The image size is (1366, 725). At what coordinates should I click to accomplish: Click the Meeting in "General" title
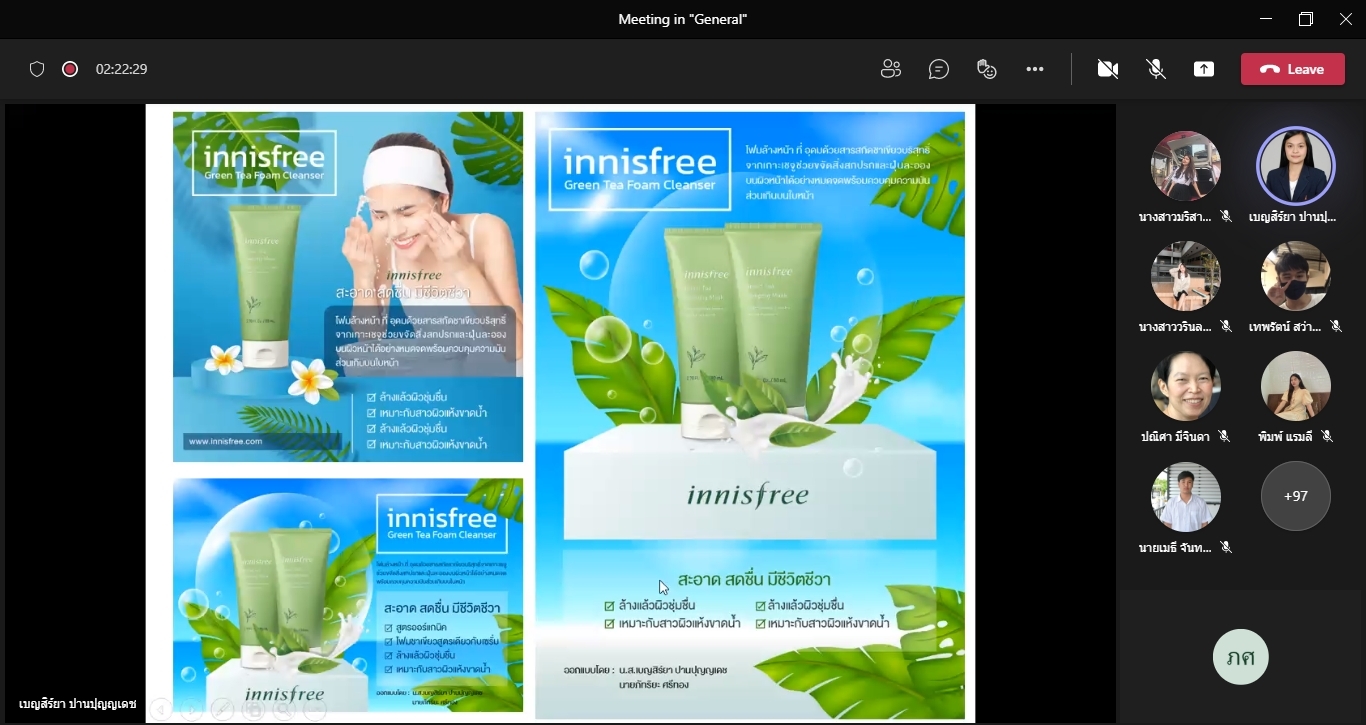pyautogui.click(x=683, y=19)
